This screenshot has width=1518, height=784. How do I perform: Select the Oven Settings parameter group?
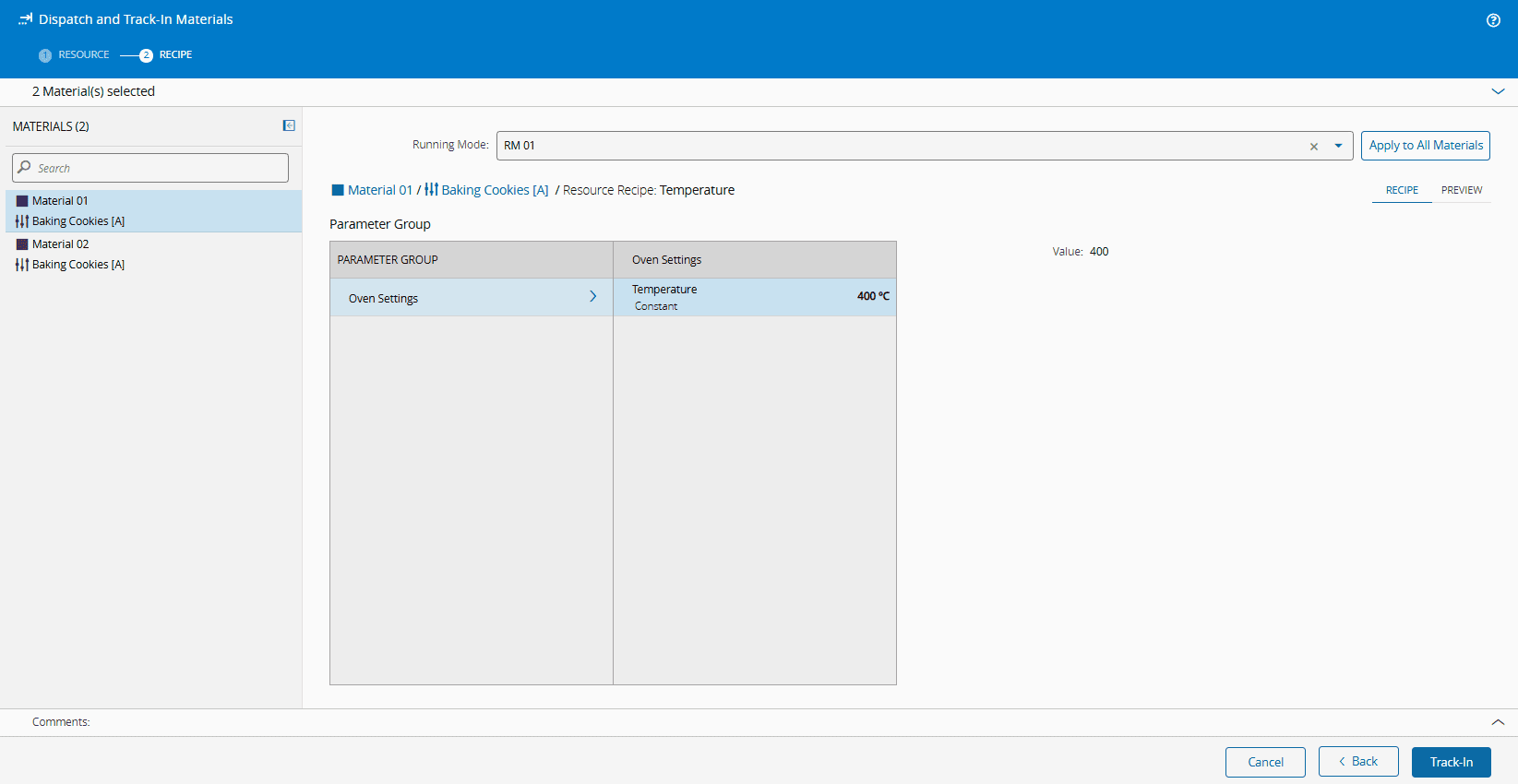click(471, 298)
